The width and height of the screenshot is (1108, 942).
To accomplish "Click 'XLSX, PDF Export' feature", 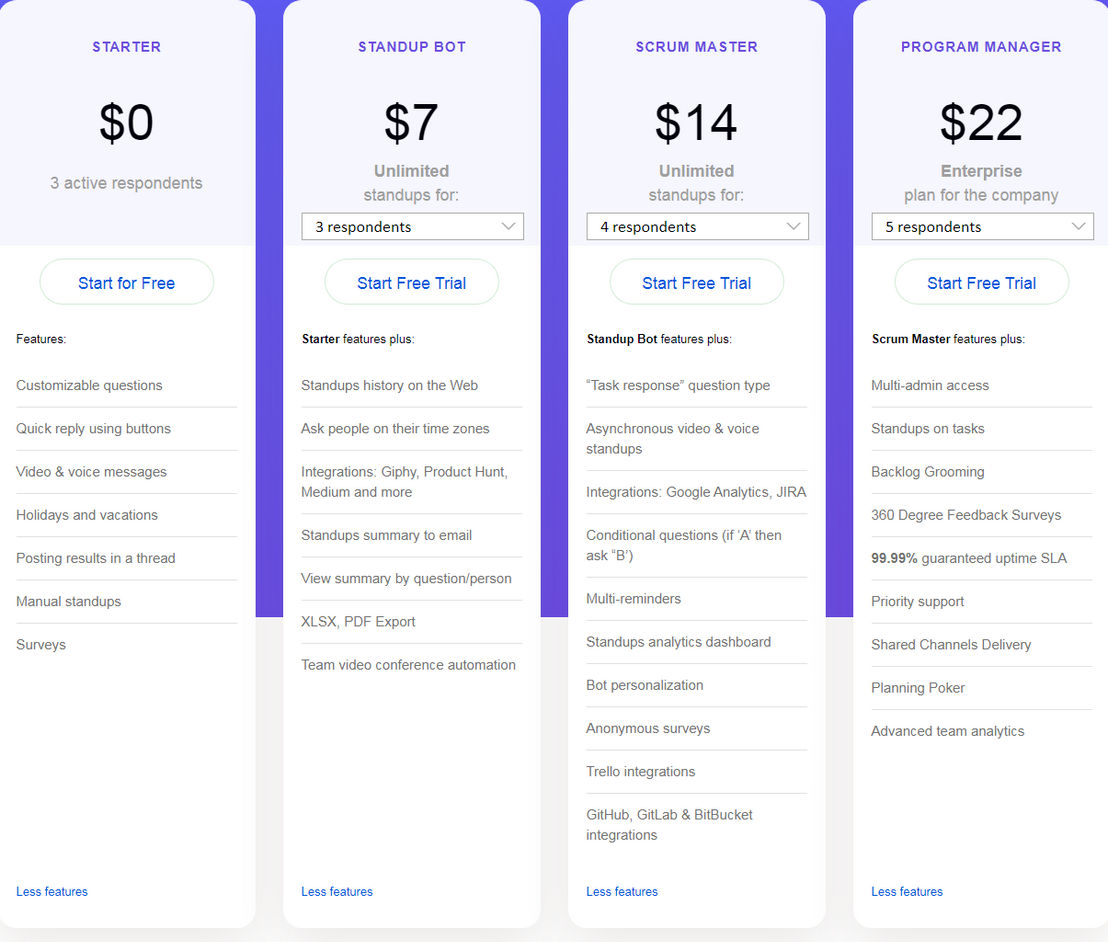I will (358, 621).
